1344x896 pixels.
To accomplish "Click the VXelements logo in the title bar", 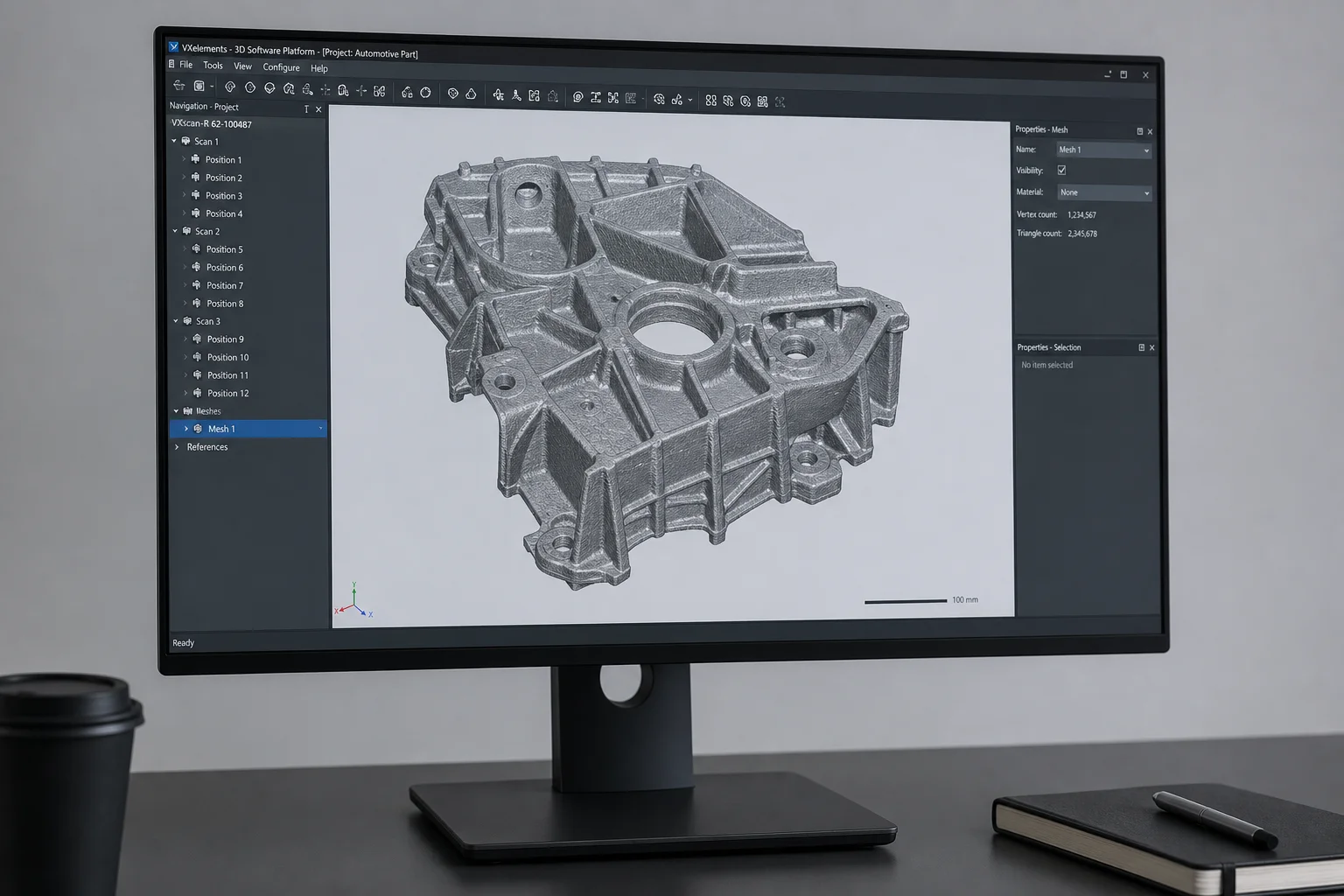I will pyautogui.click(x=174, y=47).
